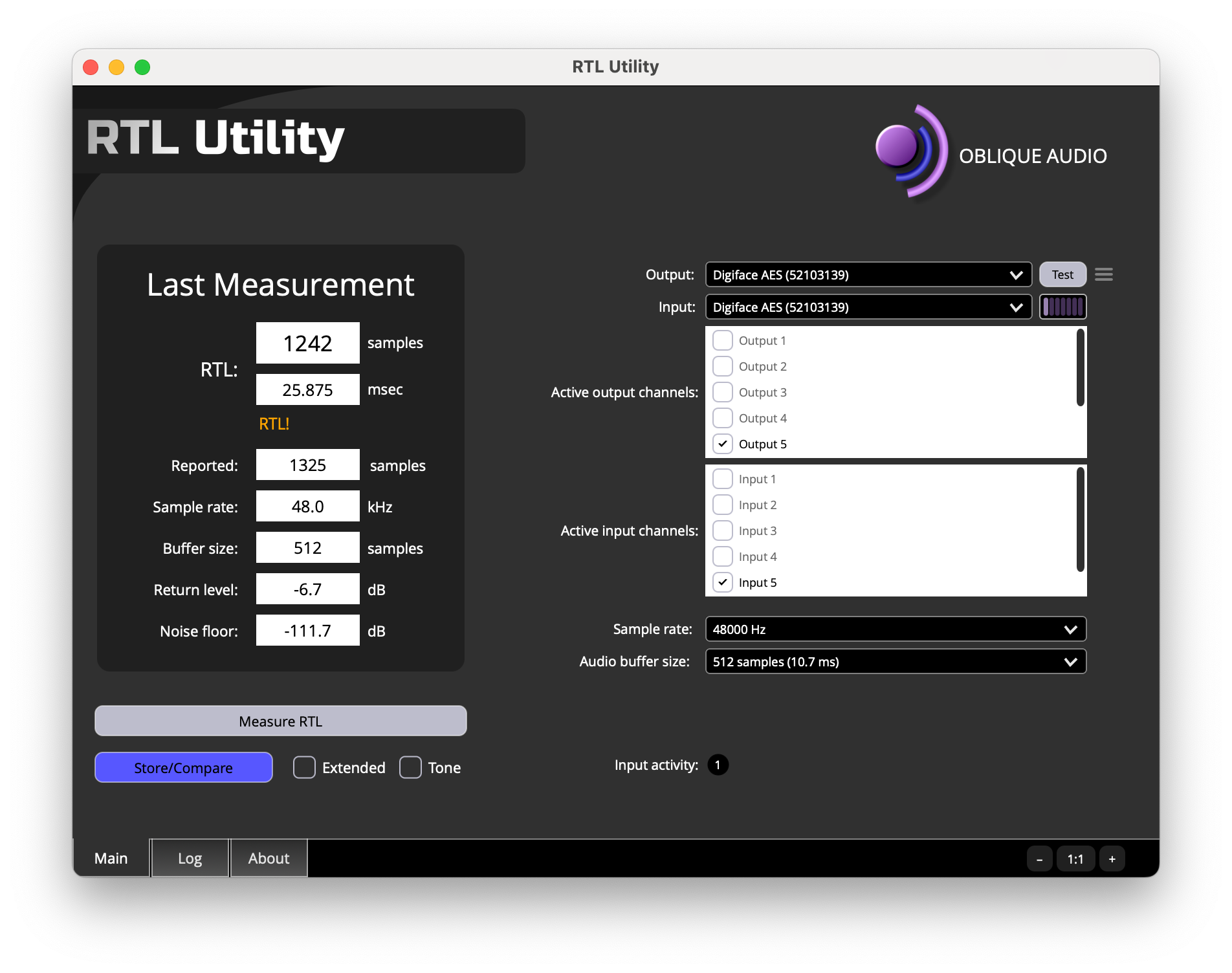This screenshot has width=1232, height=973.
Task: Open the Audio buffer size dropdown
Action: 896,661
